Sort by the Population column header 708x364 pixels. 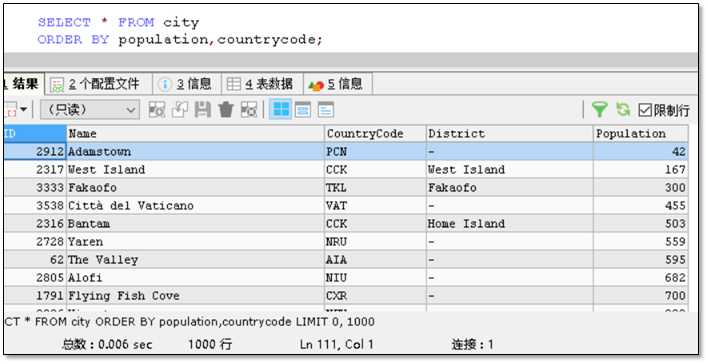(640, 134)
